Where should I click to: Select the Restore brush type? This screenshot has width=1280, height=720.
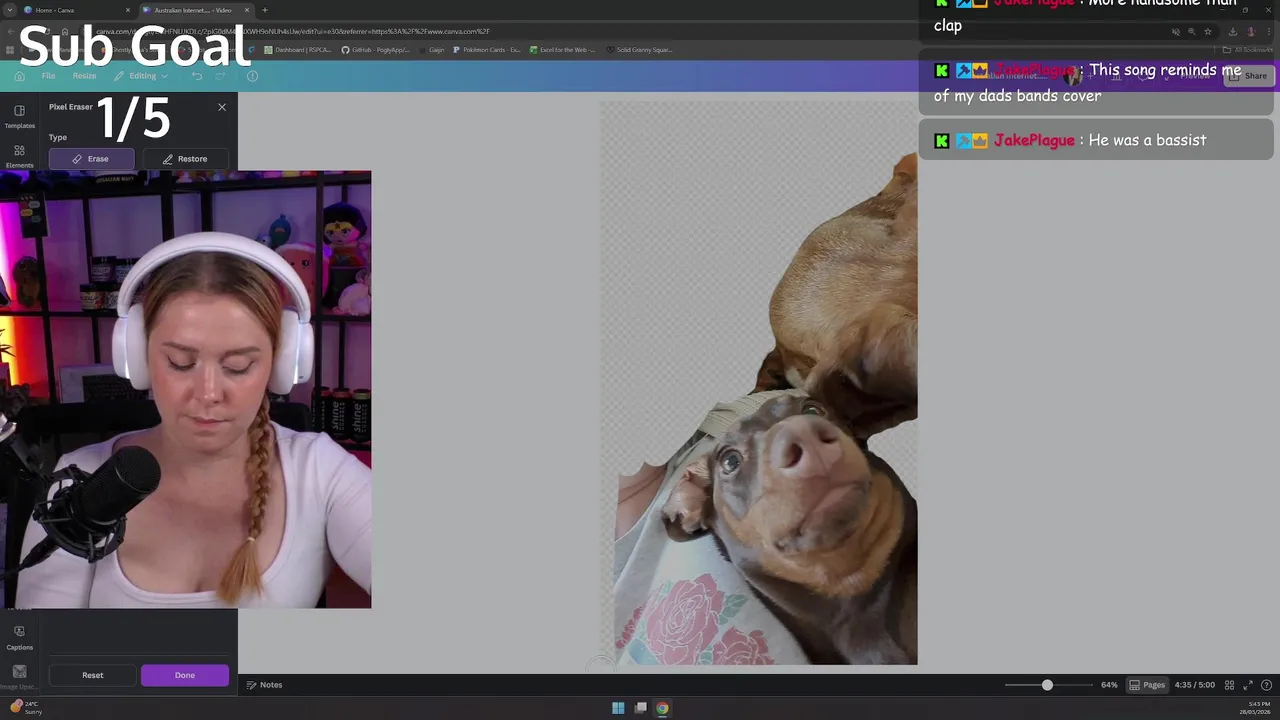click(185, 159)
